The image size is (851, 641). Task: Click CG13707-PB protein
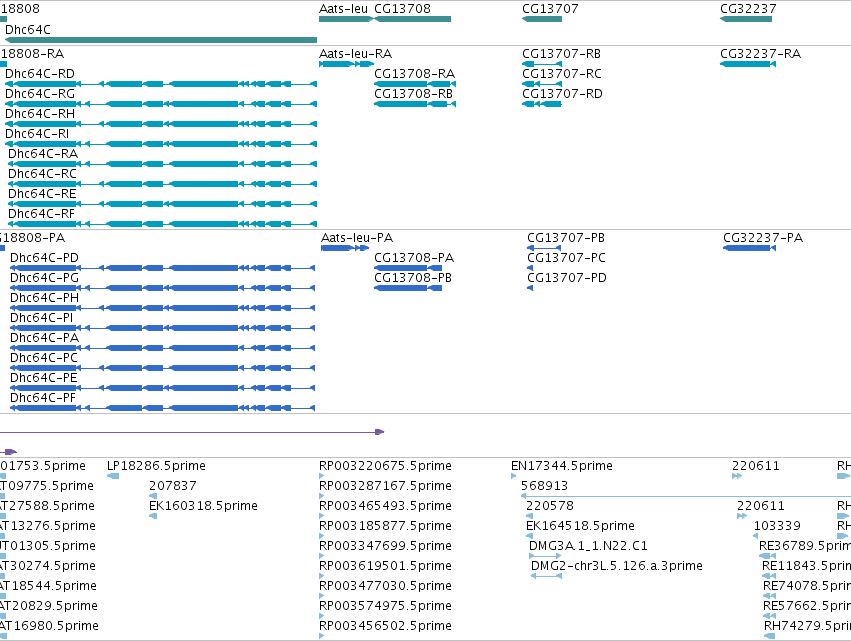pos(544,248)
